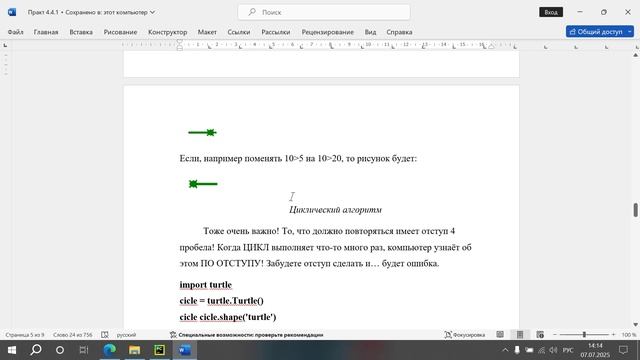This screenshot has width=640, height=360.
Task: Switch to Read Mode view icon
Action: click(500, 335)
